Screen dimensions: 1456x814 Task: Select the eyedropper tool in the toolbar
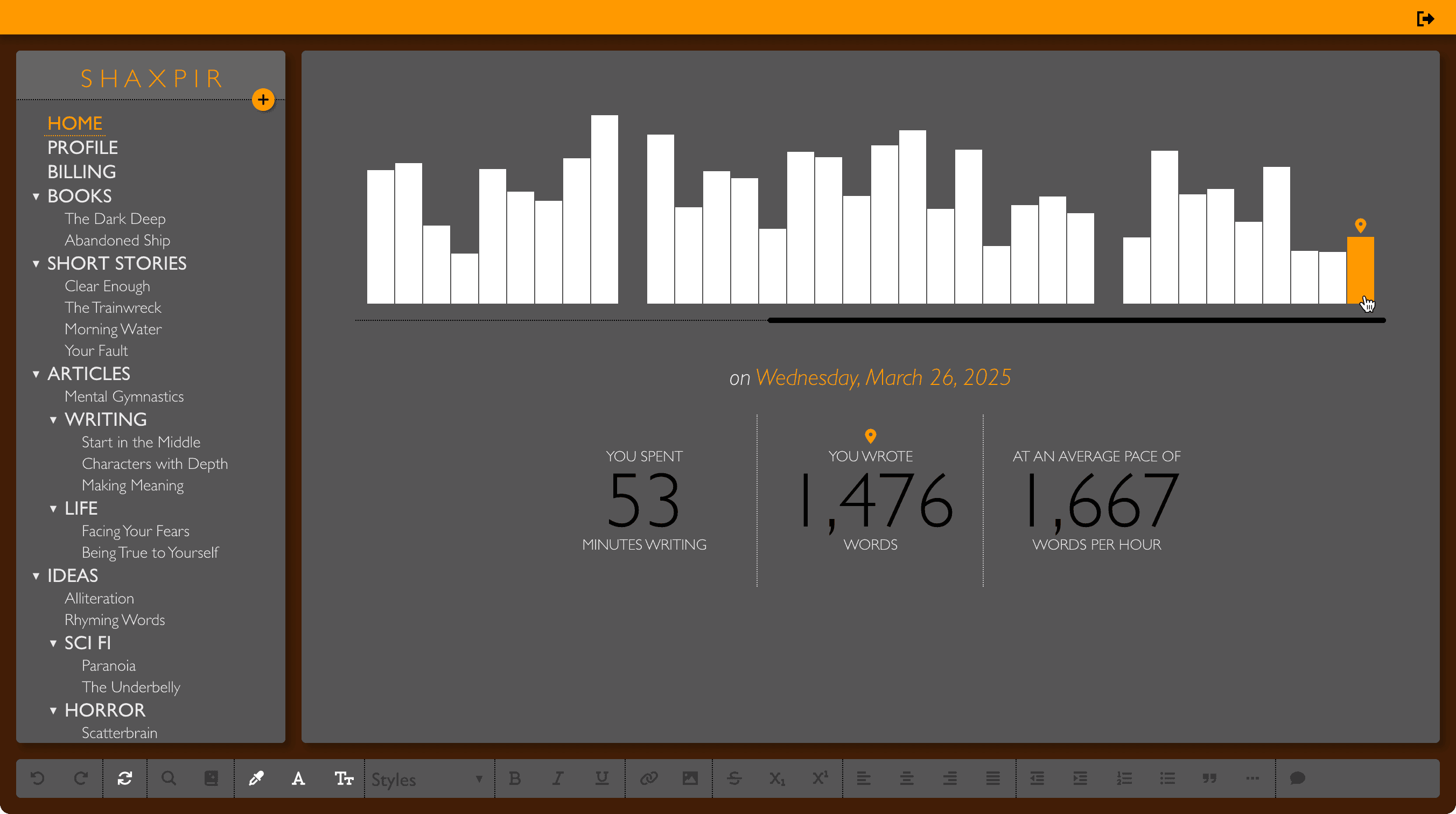pos(256,778)
